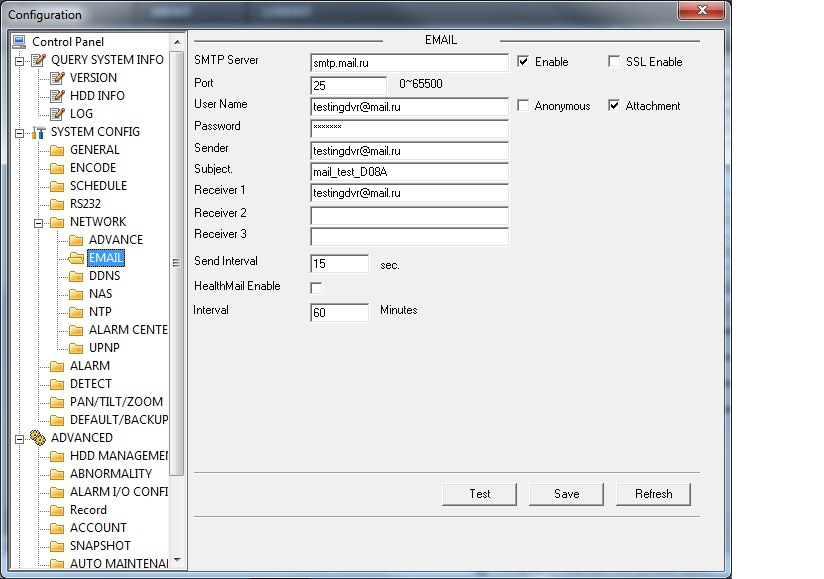Click the LOG notepad icon
The height and width of the screenshot is (579, 824).
click(x=57, y=113)
